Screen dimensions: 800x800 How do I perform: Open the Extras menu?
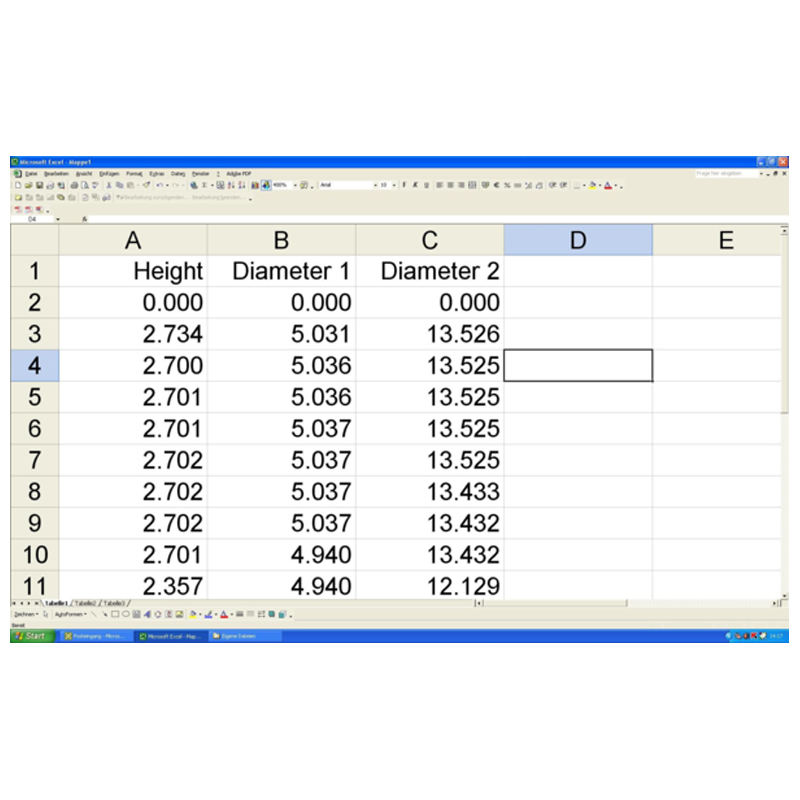(157, 174)
